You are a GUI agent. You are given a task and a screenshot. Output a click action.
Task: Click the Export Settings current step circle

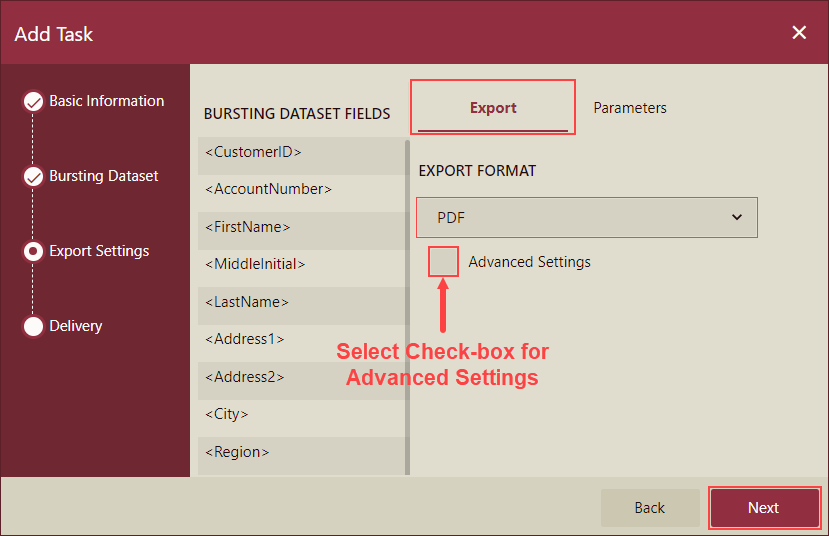(33, 252)
